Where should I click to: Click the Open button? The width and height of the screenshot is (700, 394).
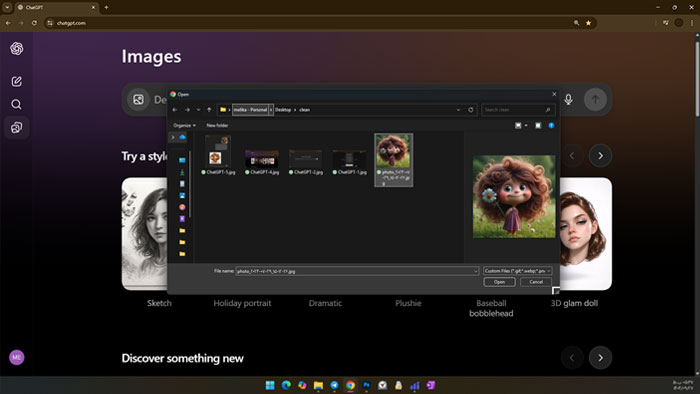pos(499,282)
